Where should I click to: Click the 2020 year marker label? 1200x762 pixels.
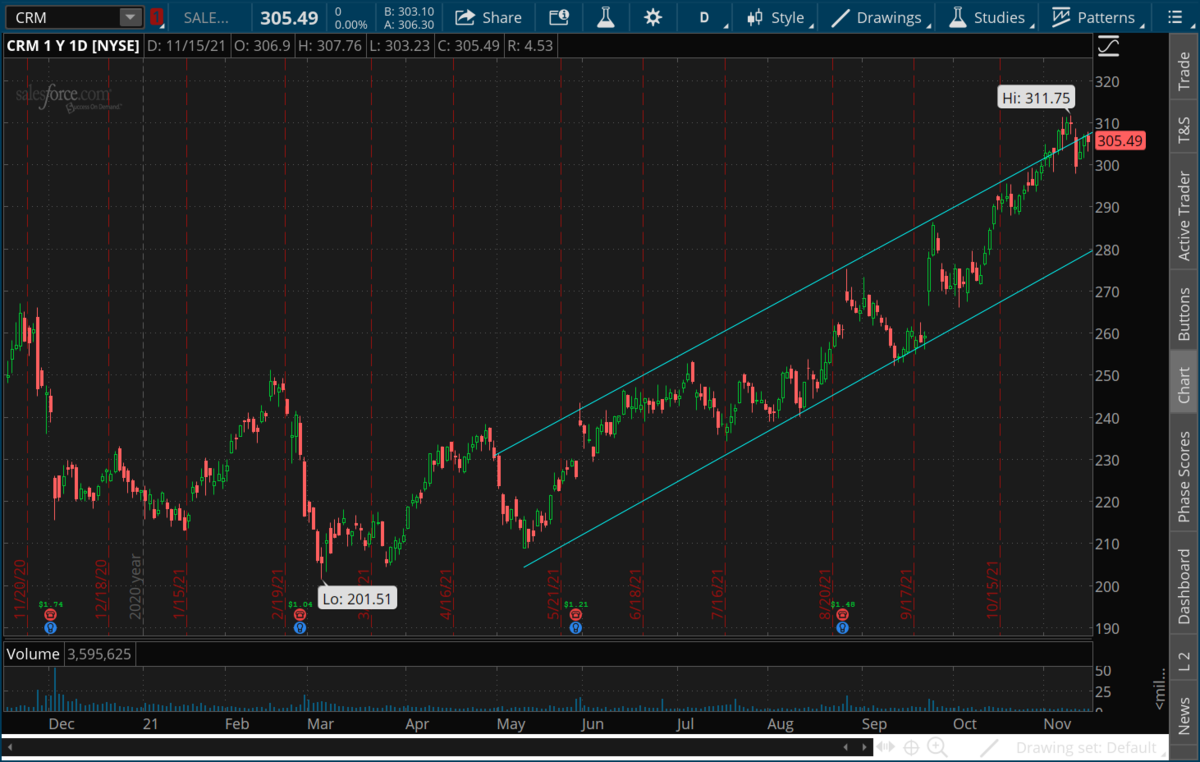137,589
